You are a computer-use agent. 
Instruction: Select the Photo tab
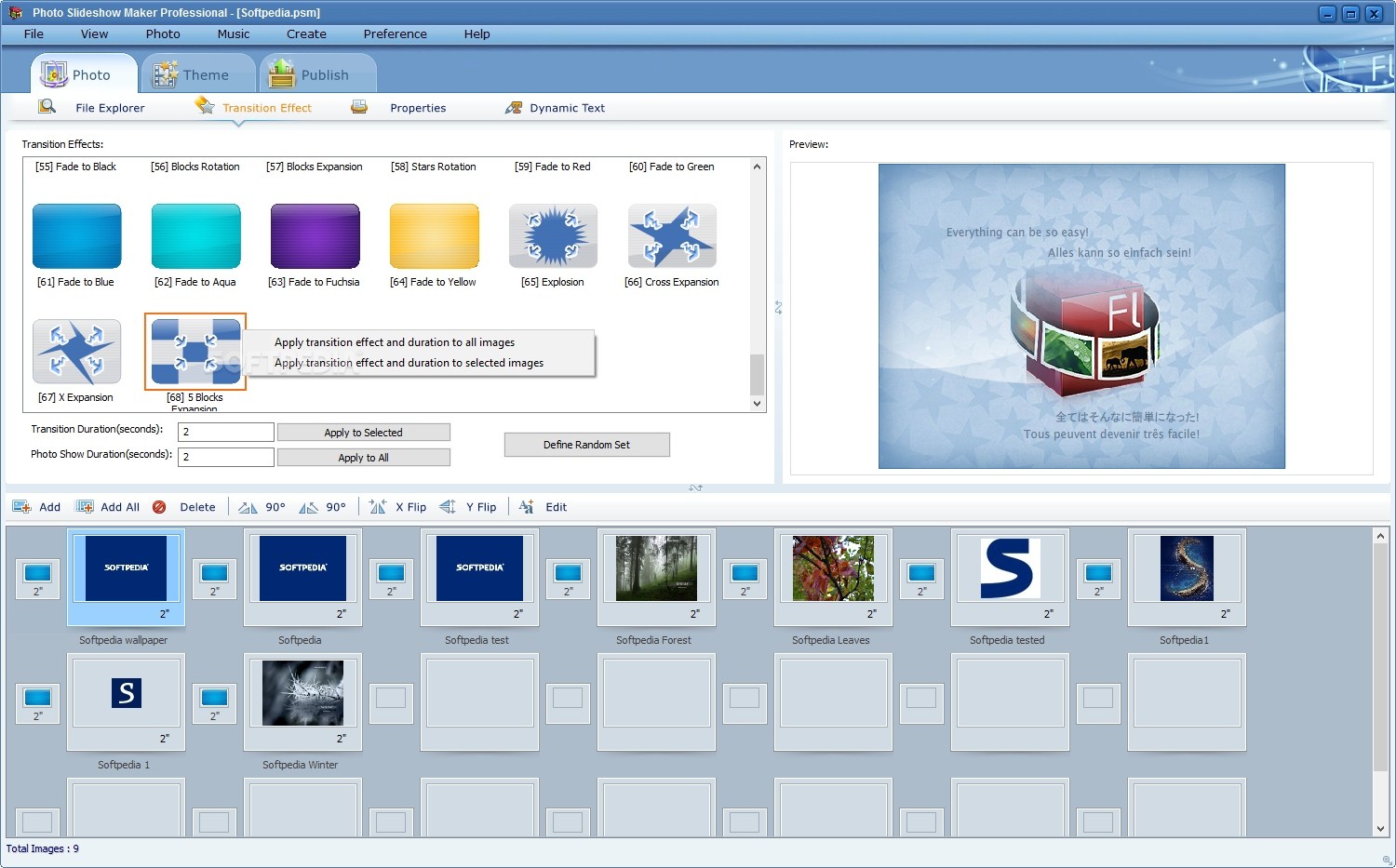pyautogui.click(x=84, y=74)
